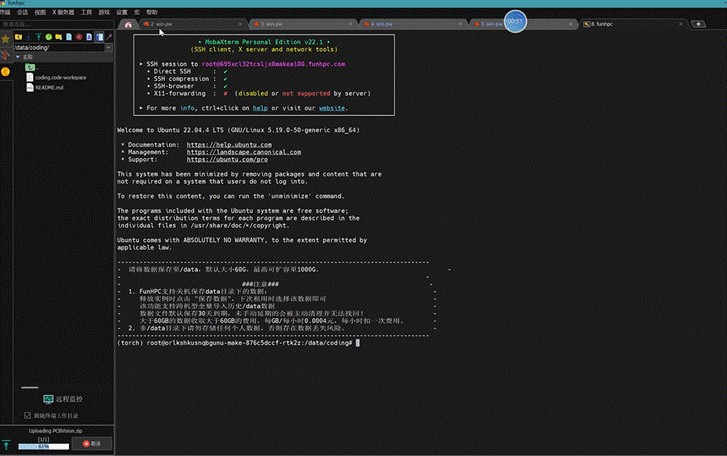Open the https://ubuntu.com/pro link
The width and height of the screenshot is (727, 456).
tap(227, 159)
